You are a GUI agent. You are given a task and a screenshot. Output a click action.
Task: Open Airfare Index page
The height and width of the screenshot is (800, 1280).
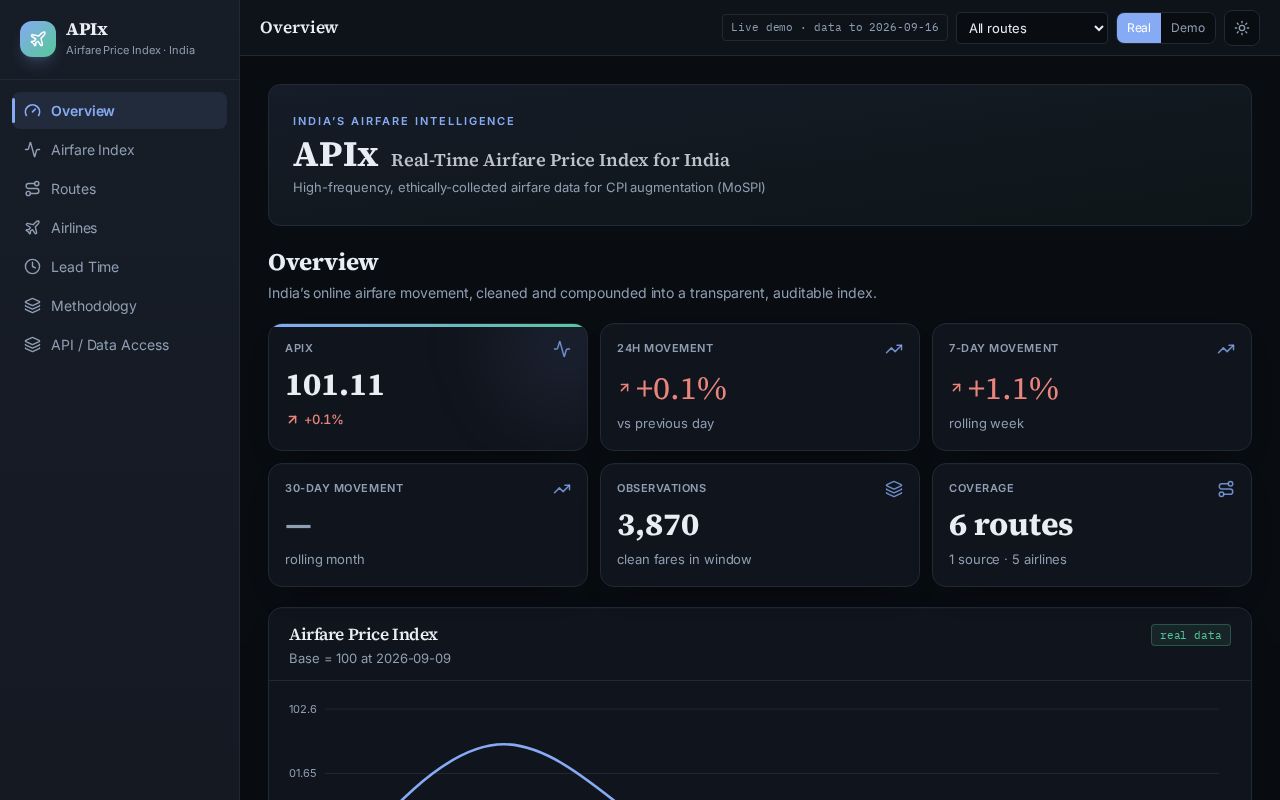pos(120,150)
